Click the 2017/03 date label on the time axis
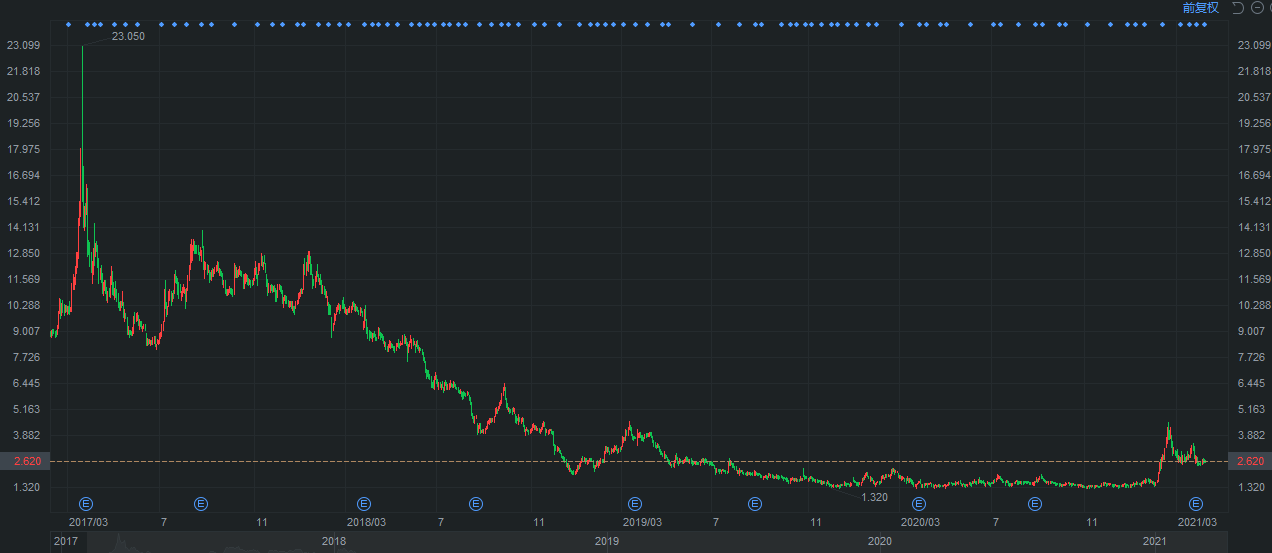The width and height of the screenshot is (1272, 553). tap(88, 522)
